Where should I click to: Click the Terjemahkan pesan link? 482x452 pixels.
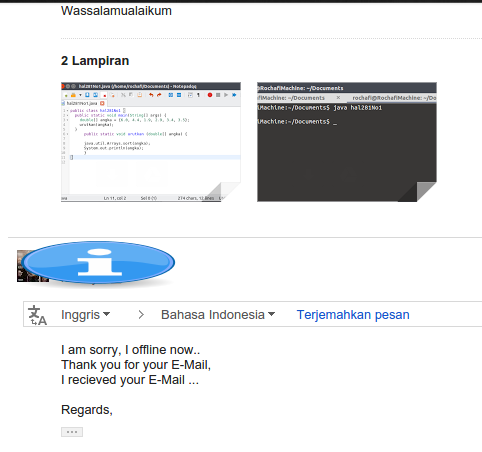click(x=353, y=314)
